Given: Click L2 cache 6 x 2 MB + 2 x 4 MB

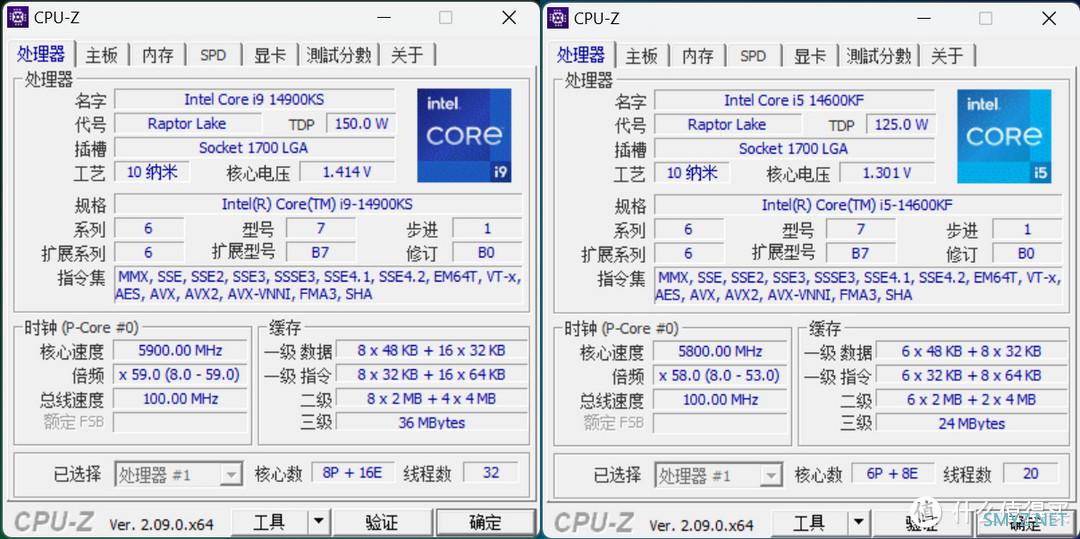Looking at the screenshot, I should pos(971,399).
